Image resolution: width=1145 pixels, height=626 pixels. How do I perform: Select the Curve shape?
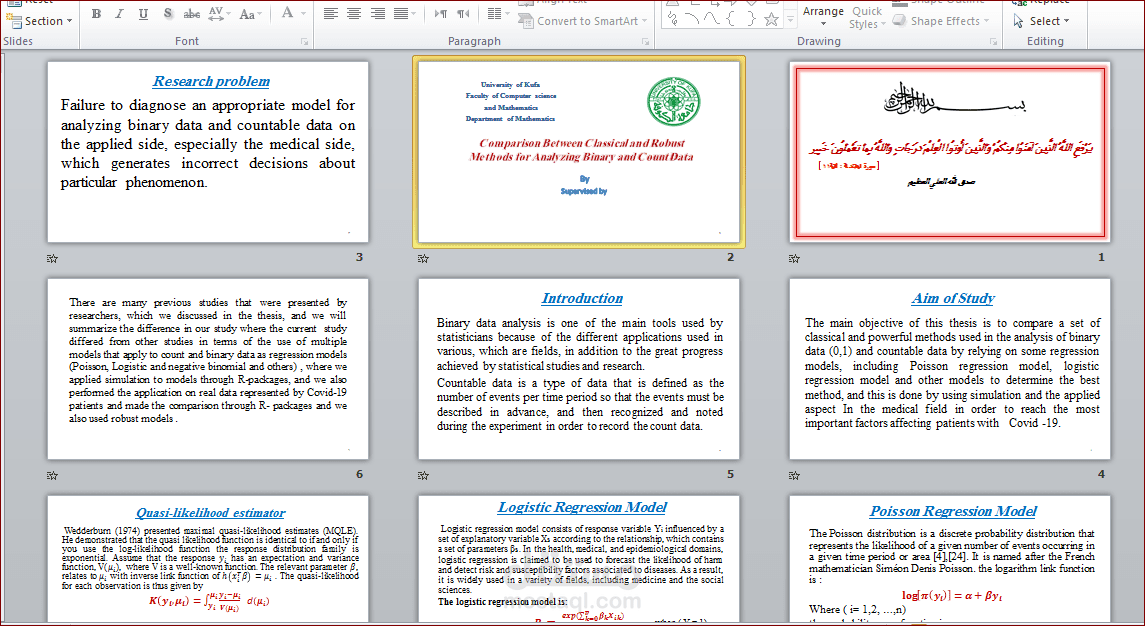712,19
